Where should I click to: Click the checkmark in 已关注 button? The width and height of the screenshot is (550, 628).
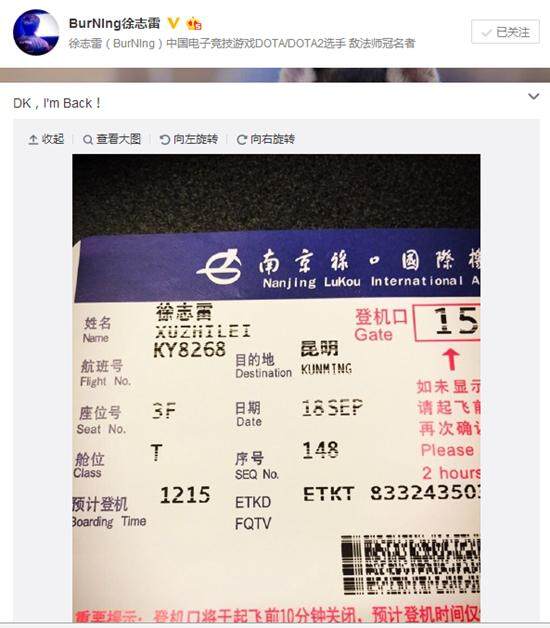point(486,32)
